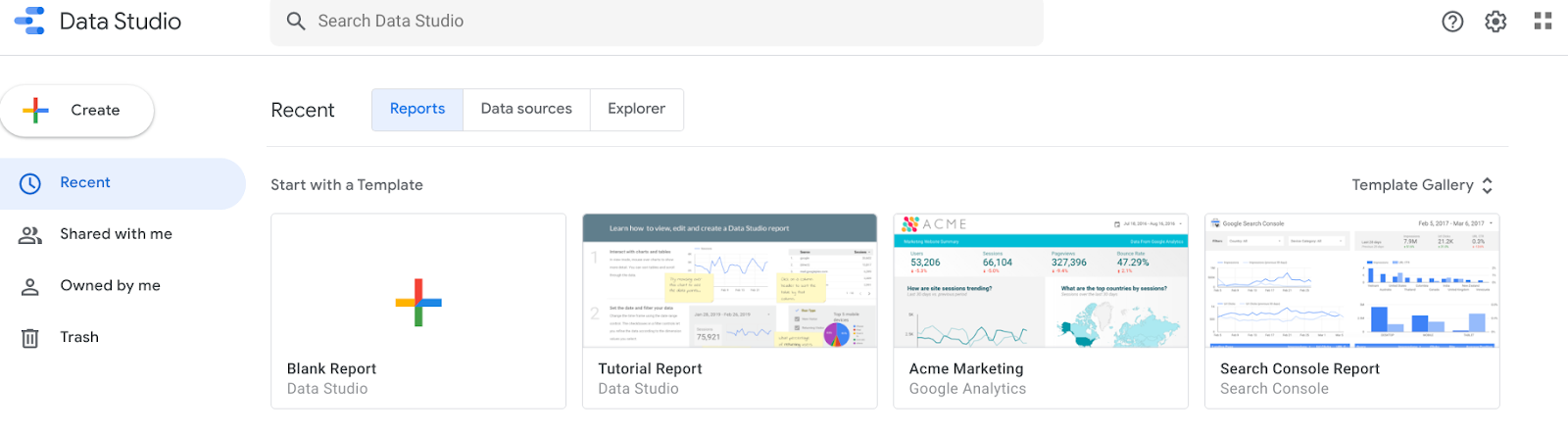Click the Tutorial Report title text
This screenshot has width=1568, height=434.
click(650, 369)
